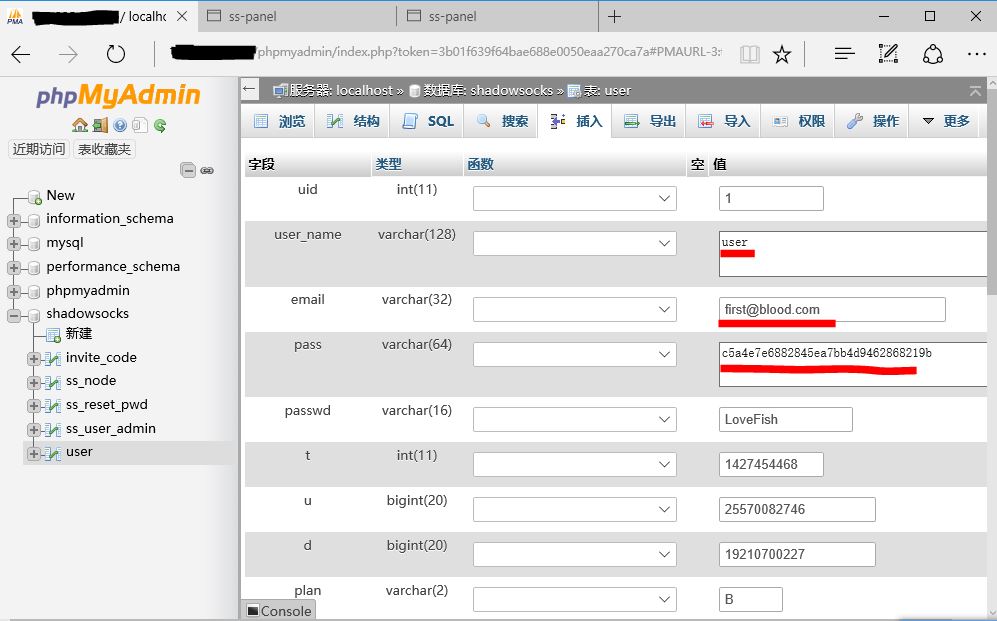
Task: Toggle link with main panel icon
Action: 207,170
